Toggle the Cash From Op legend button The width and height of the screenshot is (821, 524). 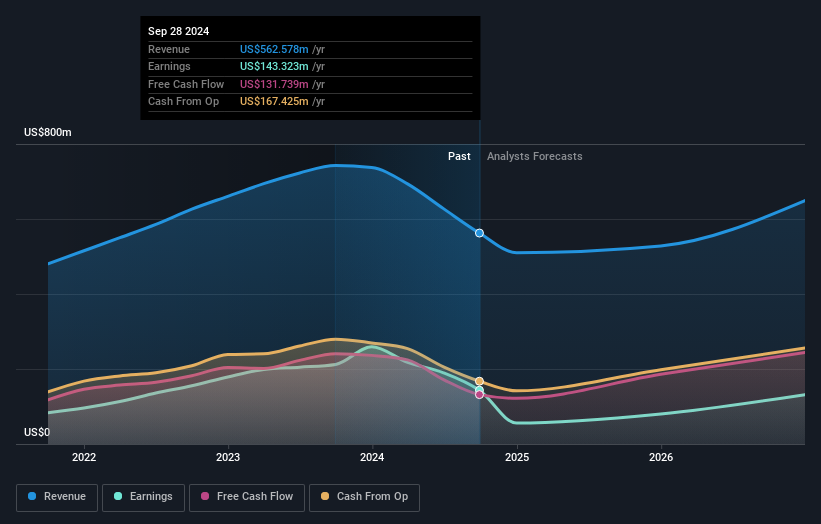coord(364,497)
